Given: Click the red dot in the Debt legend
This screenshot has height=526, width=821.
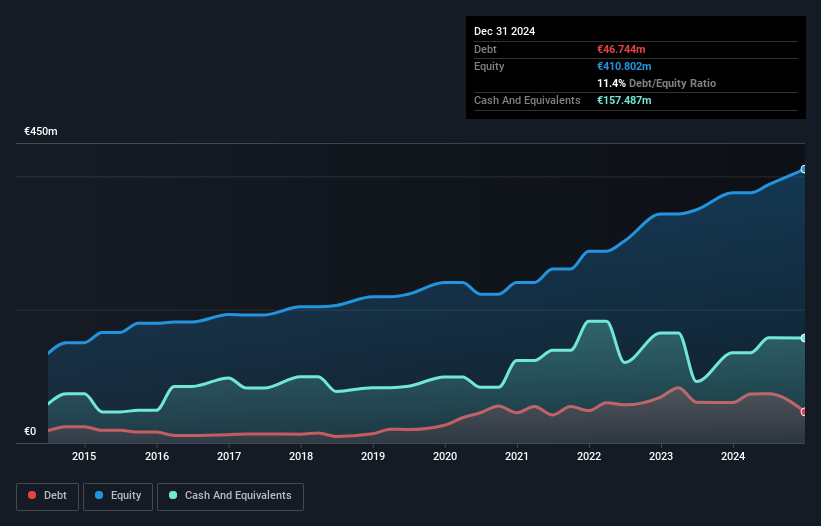Looking at the screenshot, I should click(33, 496).
